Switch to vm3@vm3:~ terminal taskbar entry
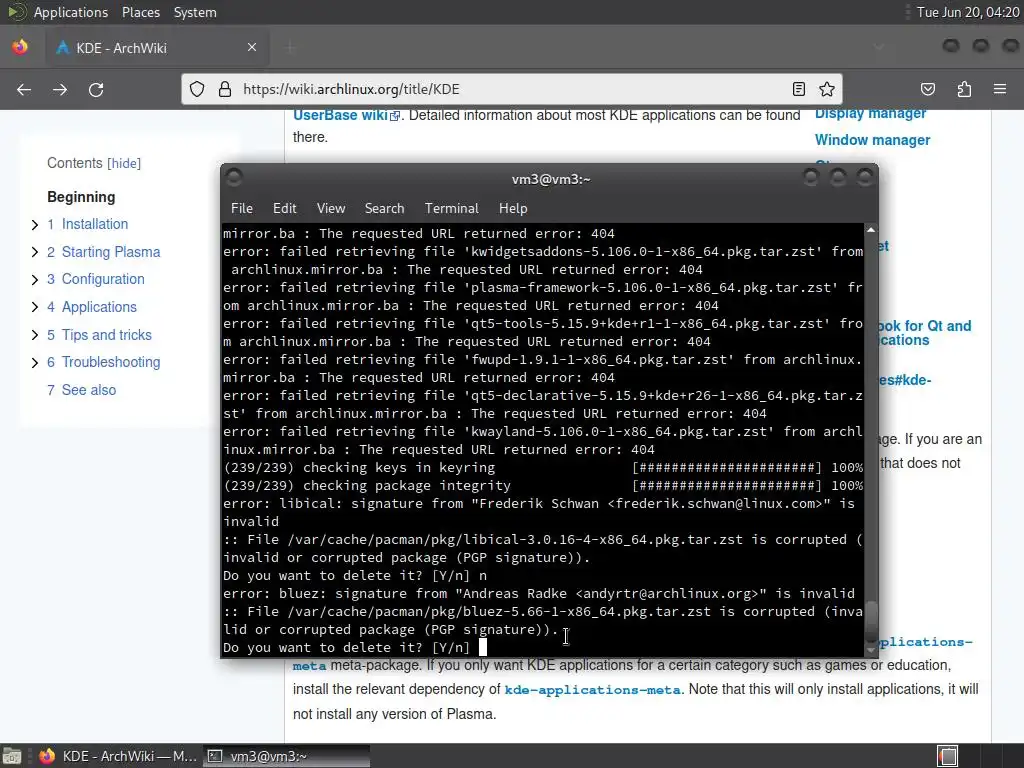Image resolution: width=1024 pixels, height=768 pixels. (286, 756)
